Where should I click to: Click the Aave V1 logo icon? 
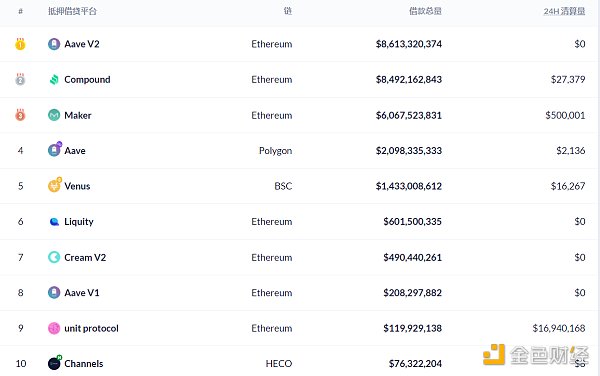pos(54,293)
